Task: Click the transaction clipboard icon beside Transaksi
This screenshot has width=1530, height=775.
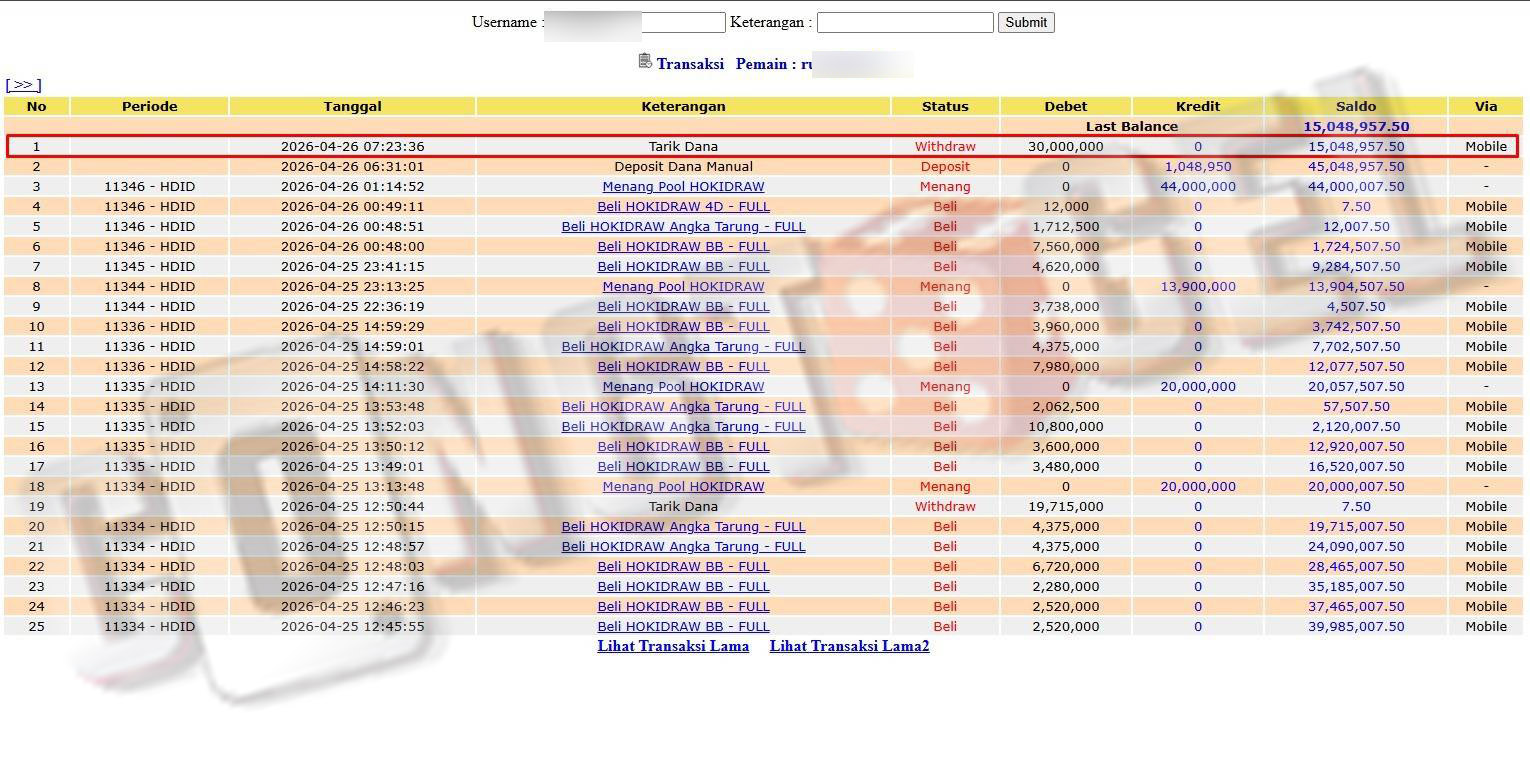Action: (x=645, y=62)
